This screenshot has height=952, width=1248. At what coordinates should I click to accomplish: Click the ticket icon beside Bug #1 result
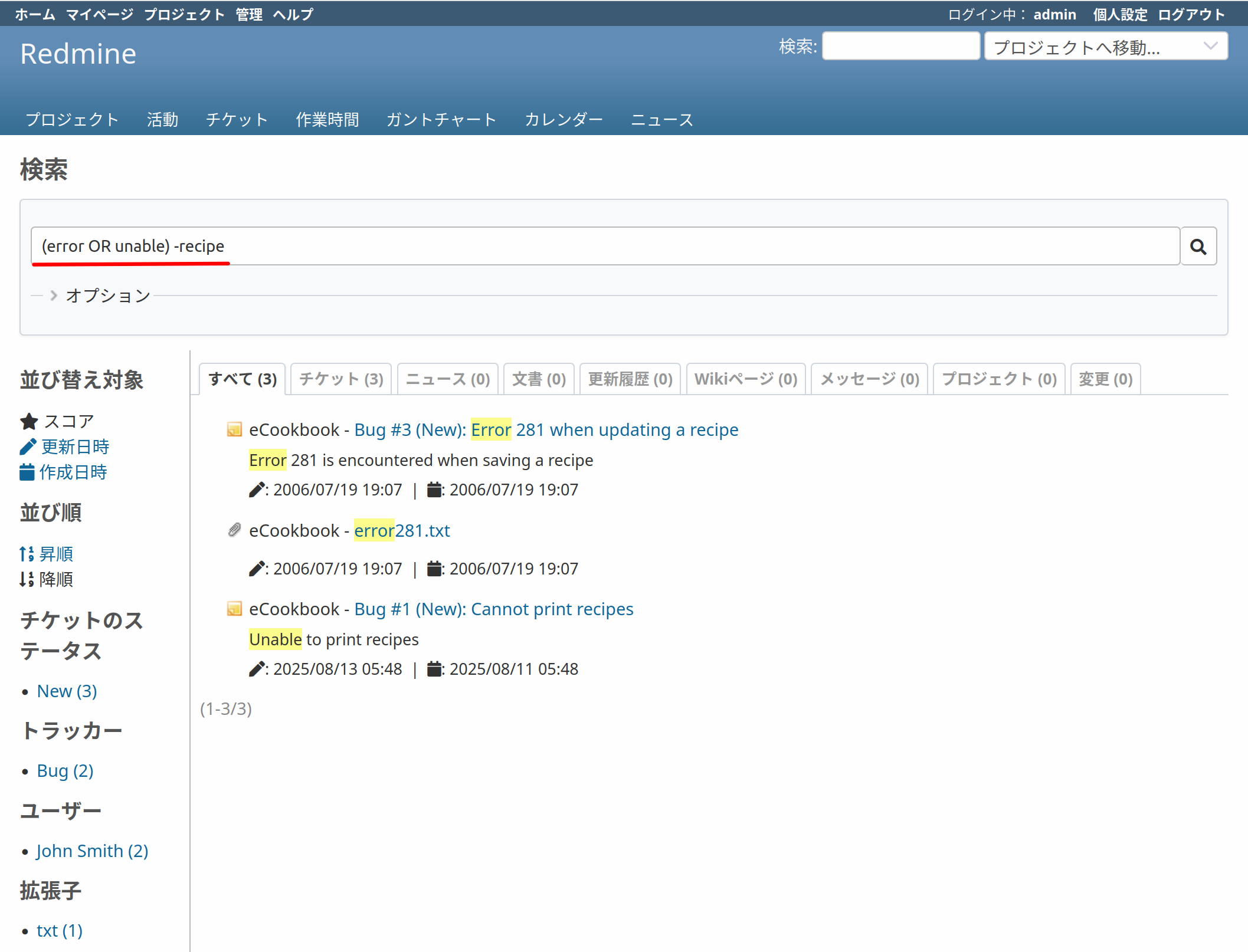point(234,609)
